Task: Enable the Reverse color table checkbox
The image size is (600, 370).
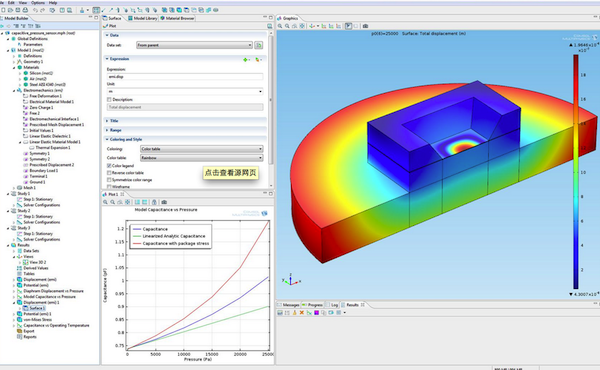Action: pyautogui.click(x=109, y=173)
